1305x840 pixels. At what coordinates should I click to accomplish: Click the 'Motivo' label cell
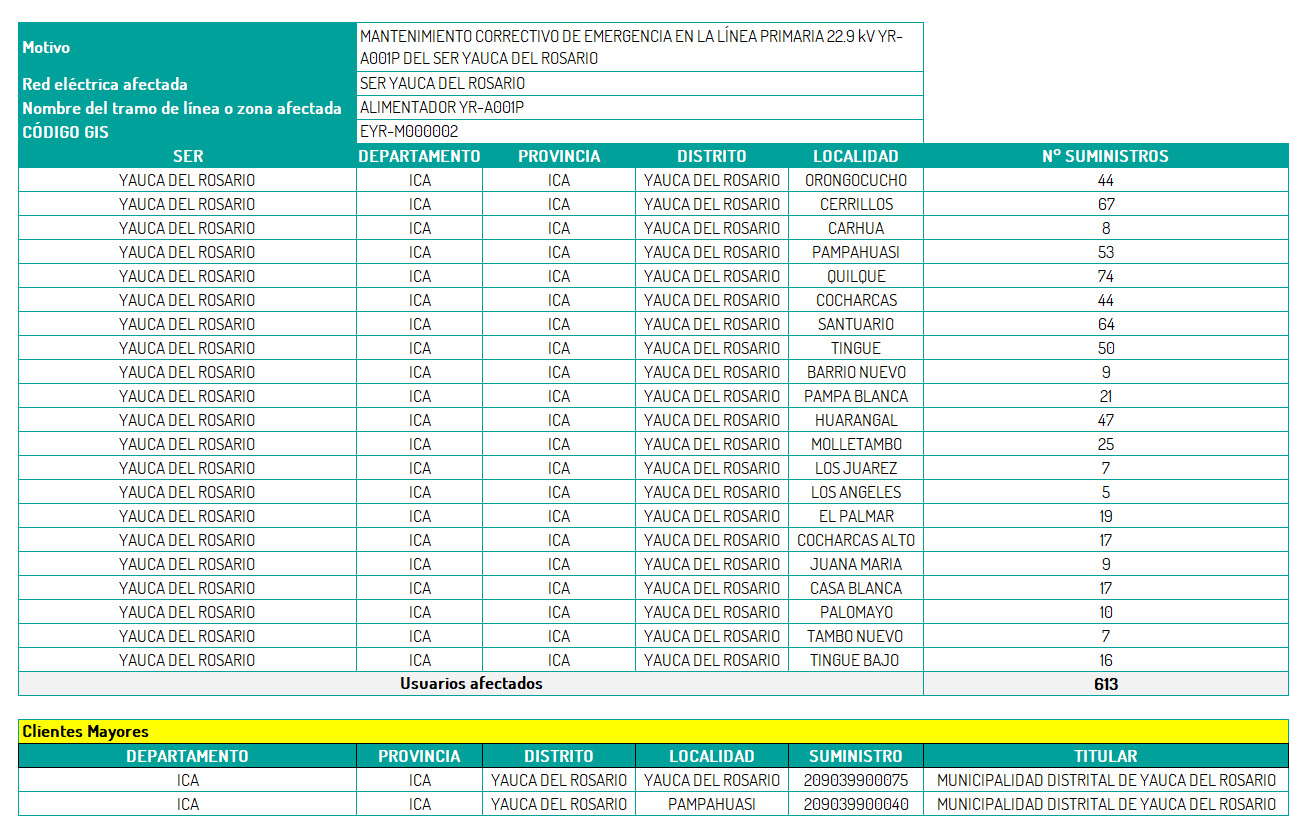click(x=187, y=47)
